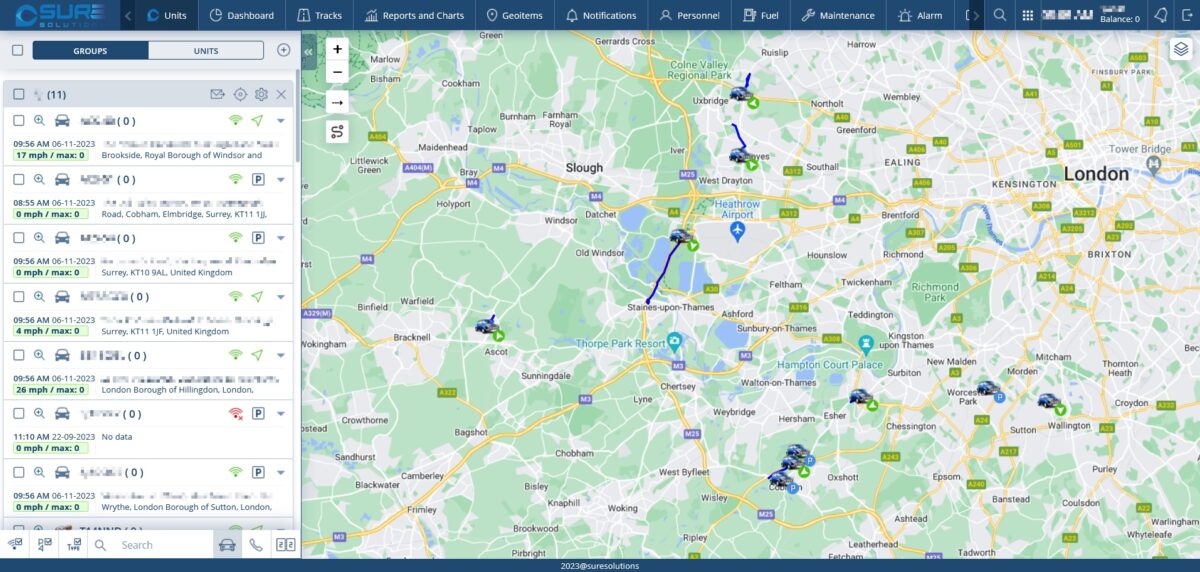The width and height of the screenshot is (1200, 572).
Task: Check the box for the no-data unit
Action: [18, 413]
